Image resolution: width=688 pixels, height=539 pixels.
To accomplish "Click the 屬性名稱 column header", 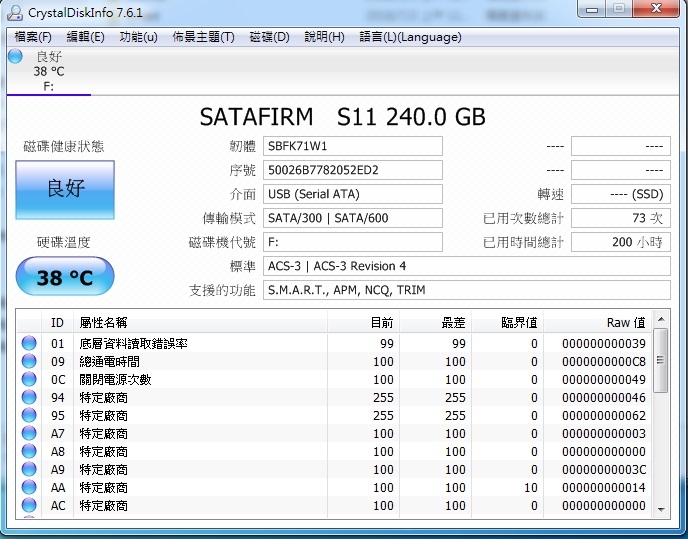I will (200, 323).
